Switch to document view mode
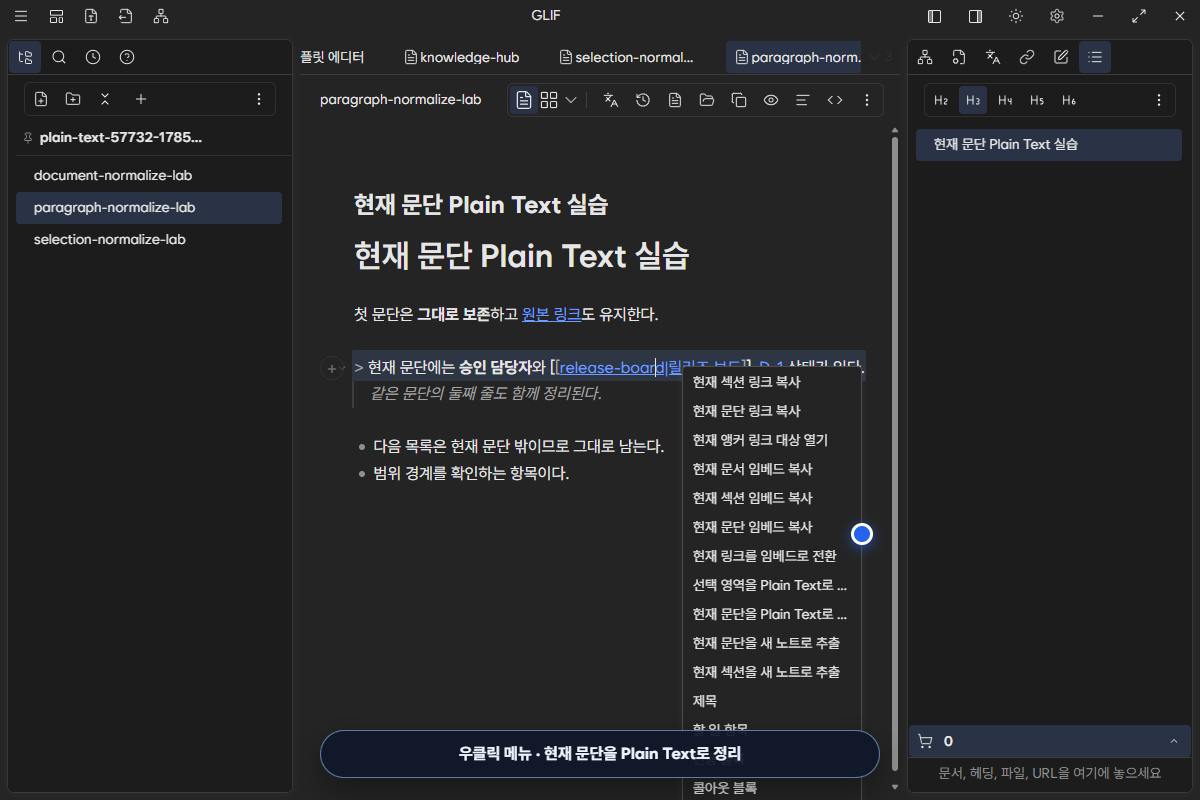The height and width of the screenshot is (800, 1200). click(524, 100)
